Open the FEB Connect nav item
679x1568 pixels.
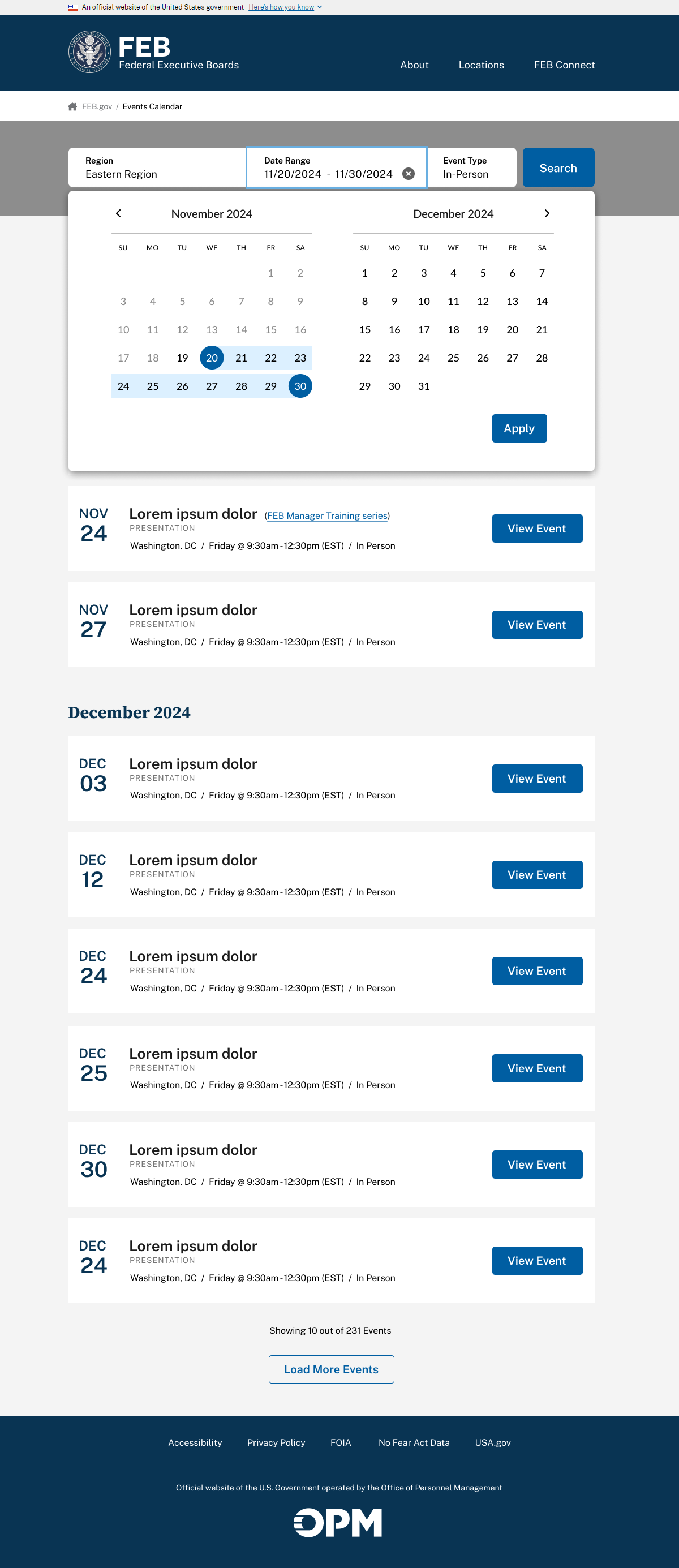[564, 65]
